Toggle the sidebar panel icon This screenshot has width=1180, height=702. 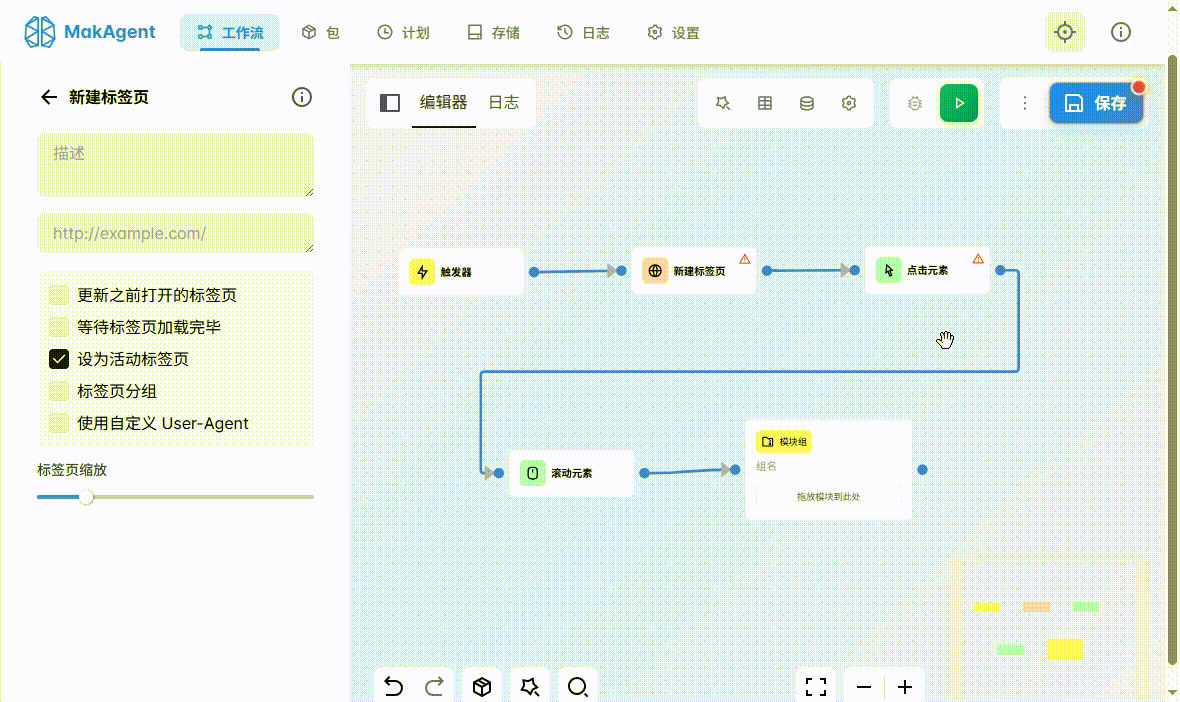[x=390, y=103]
